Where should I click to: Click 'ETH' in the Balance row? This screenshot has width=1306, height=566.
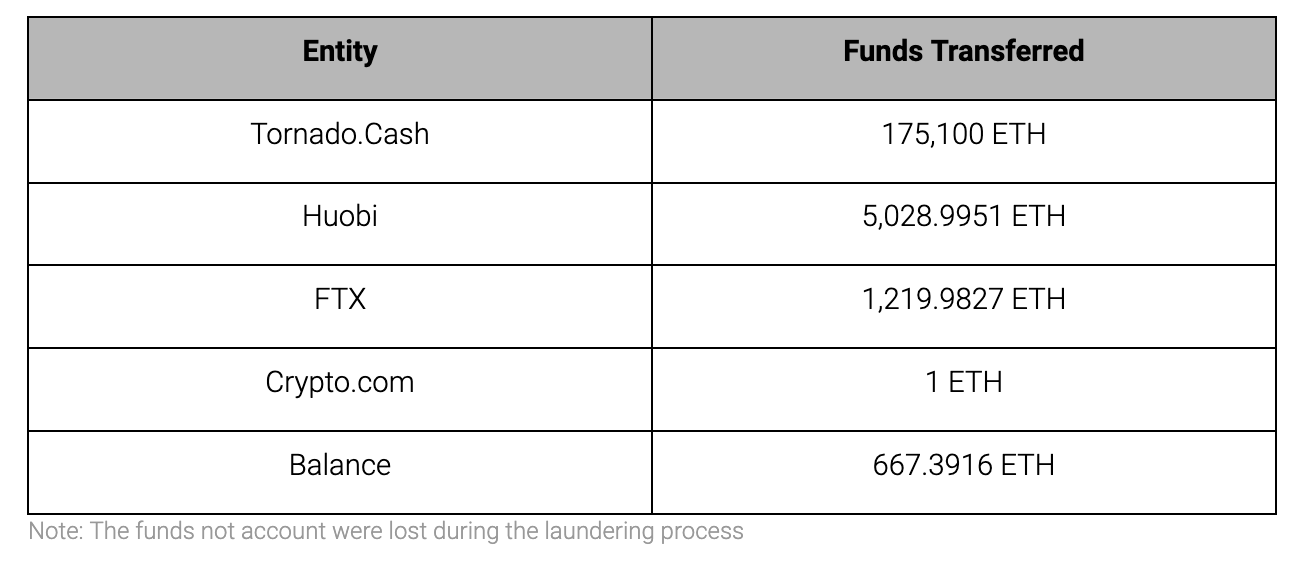[1029, 465]
